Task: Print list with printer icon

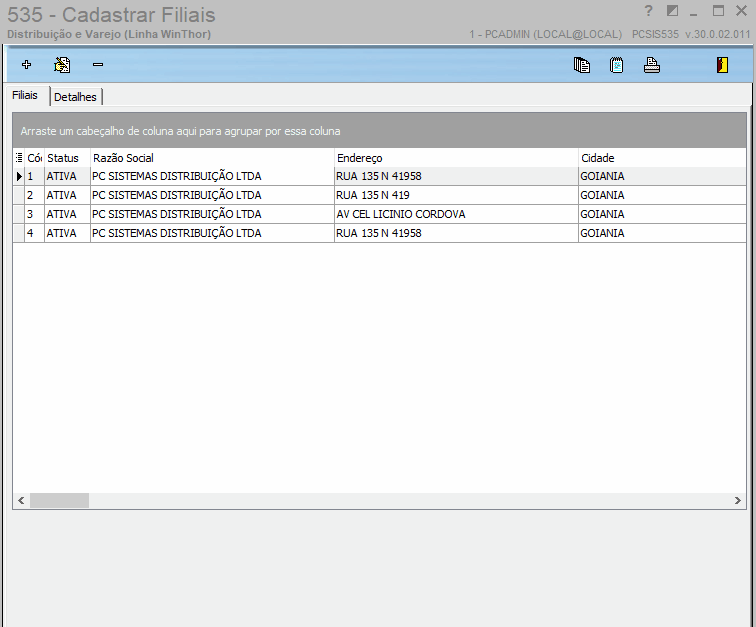Action: point(652,65)
